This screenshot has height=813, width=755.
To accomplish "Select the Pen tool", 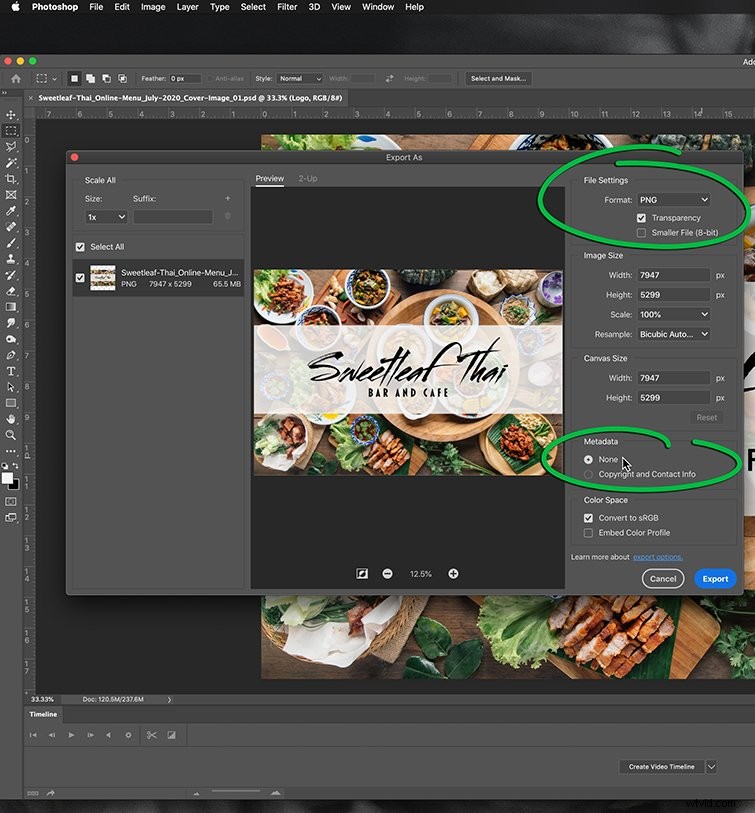I will click(x=10, y=355).
